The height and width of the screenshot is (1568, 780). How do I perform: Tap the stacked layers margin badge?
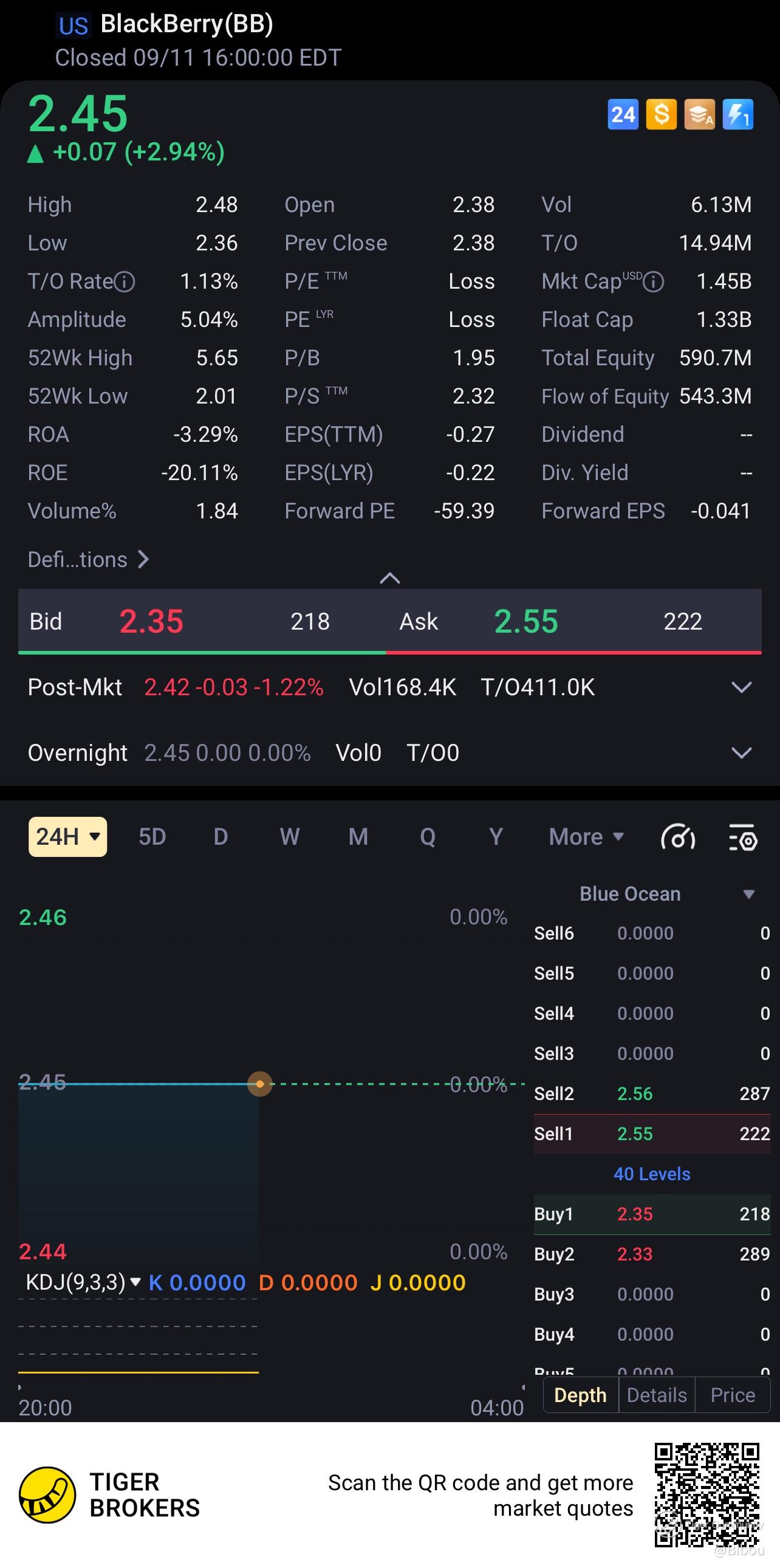coord(699,114)
